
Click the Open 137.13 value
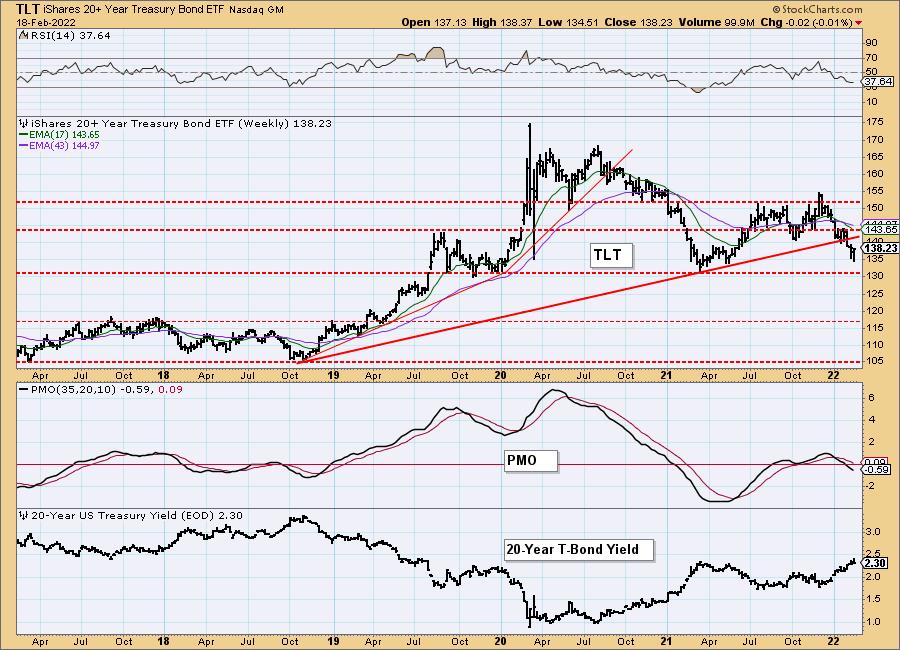[x=435, y=22]
